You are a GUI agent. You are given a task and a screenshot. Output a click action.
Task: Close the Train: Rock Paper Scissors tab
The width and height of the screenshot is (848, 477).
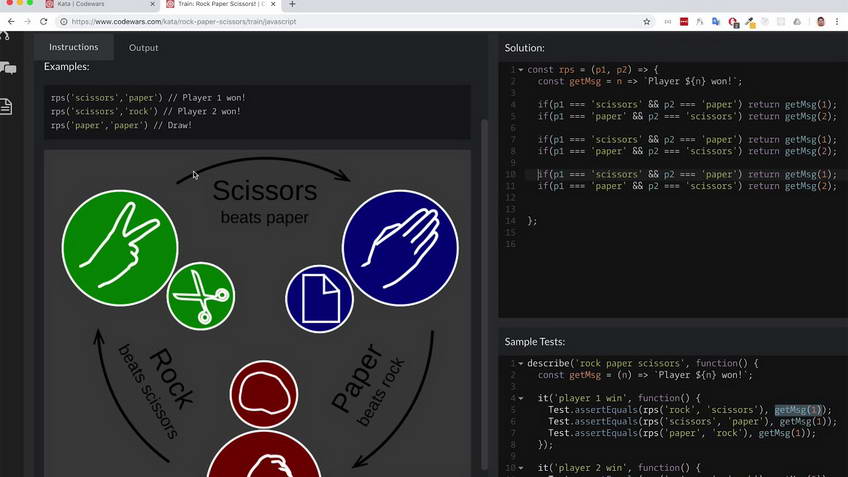pos(273,4)
